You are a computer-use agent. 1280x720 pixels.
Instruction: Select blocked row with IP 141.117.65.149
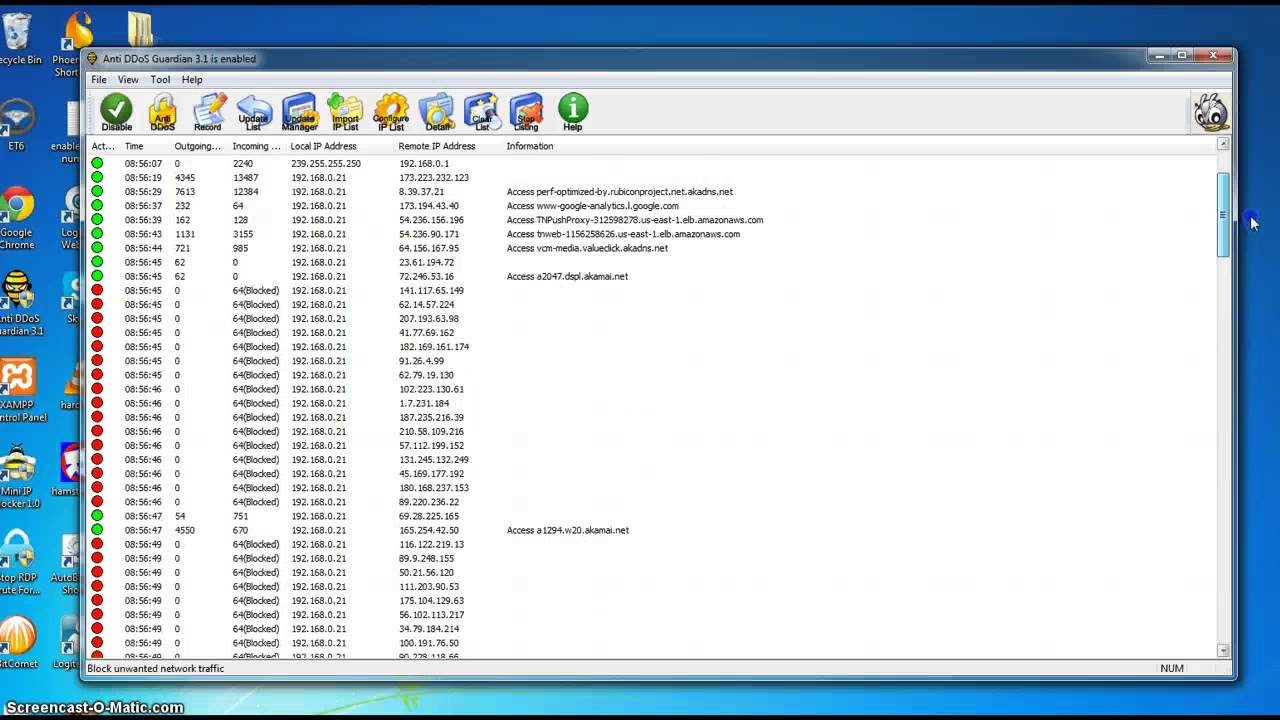653,290
